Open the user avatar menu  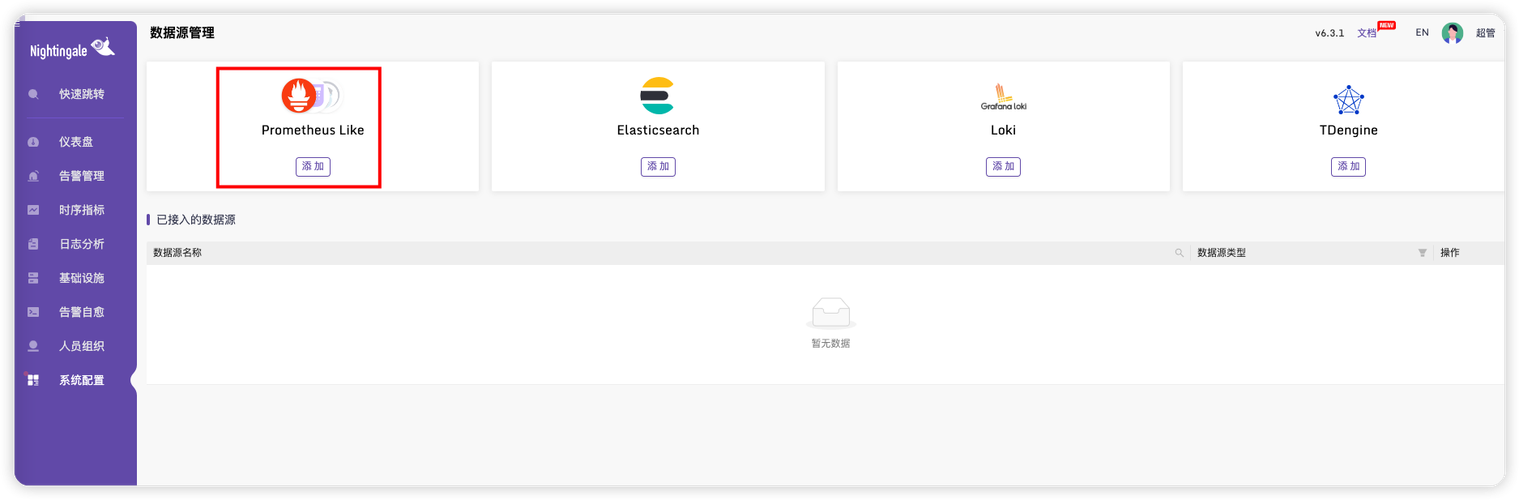click(1452, 33)
